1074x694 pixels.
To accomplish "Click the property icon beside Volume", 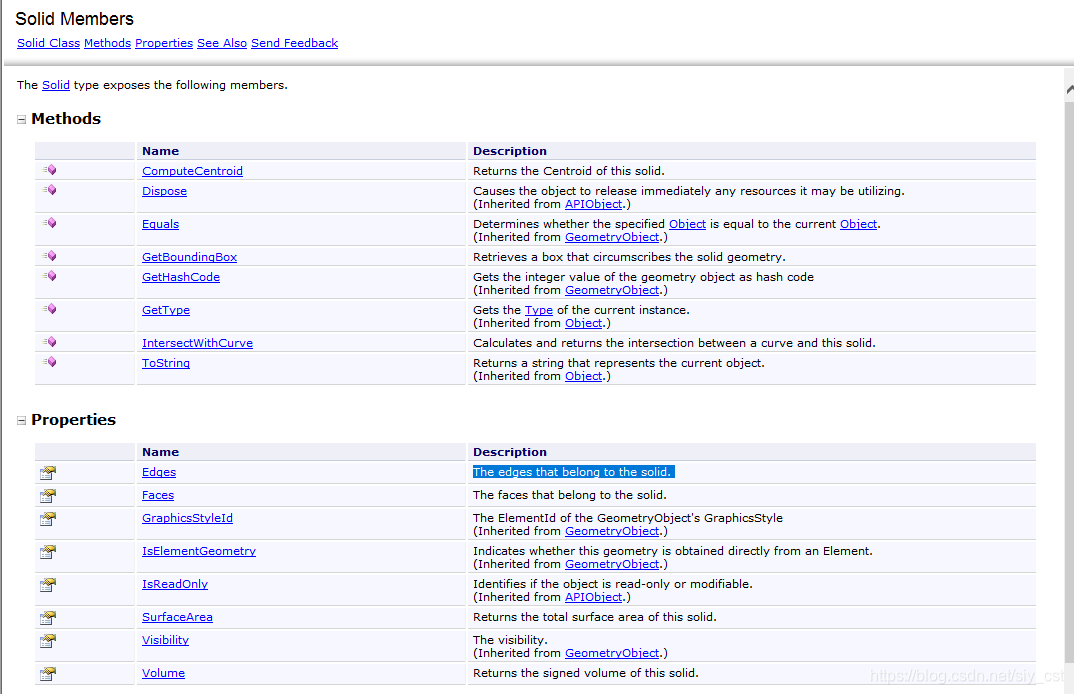I will point(48,673).
